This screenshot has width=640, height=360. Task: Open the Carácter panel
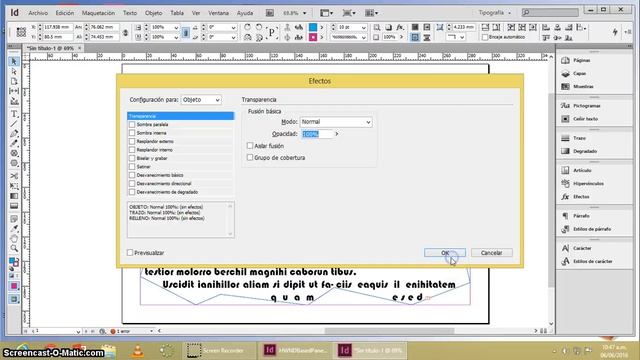582,248
